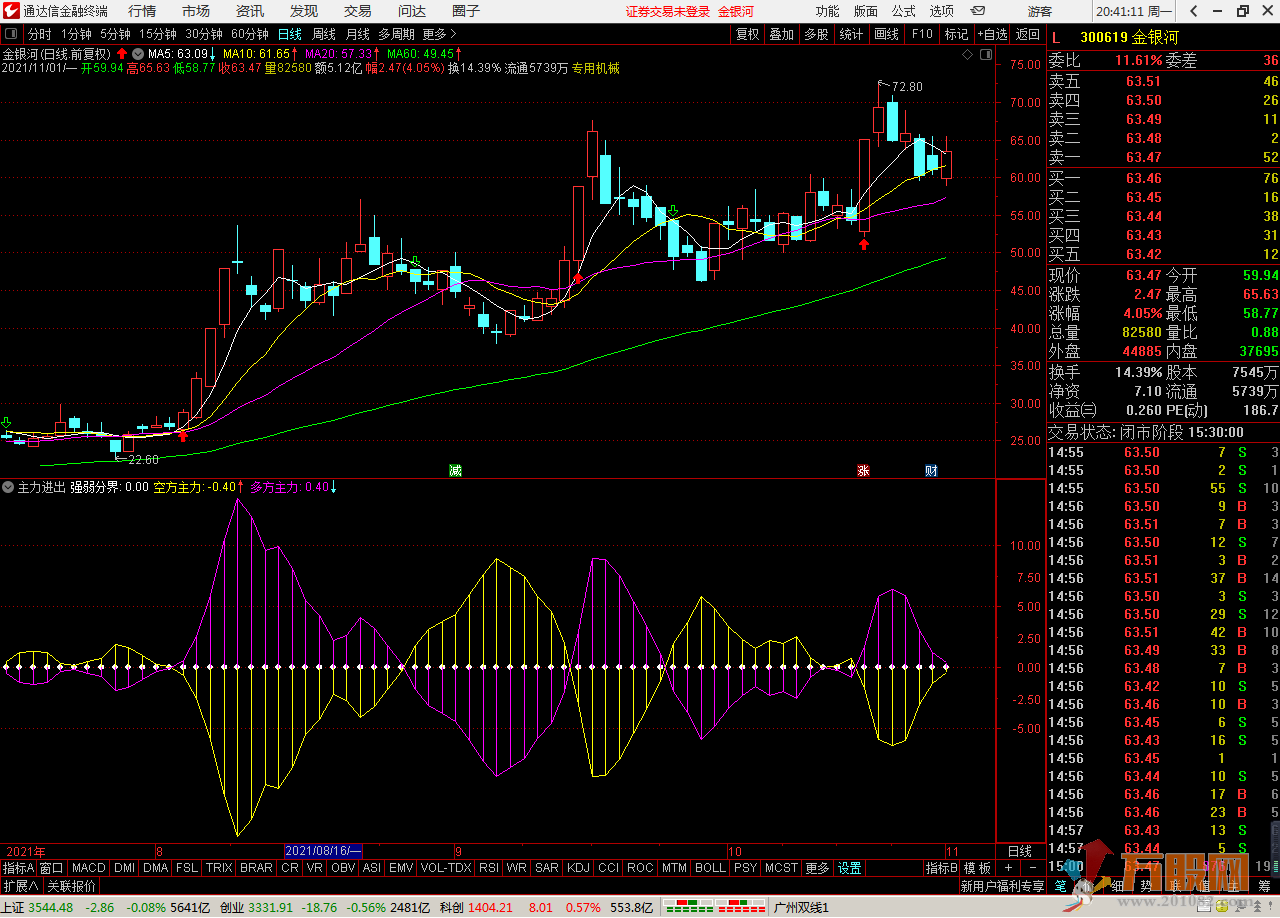Click the plus icon after 模板
The image size is (1280, 918).
(x=1008, y=868)
